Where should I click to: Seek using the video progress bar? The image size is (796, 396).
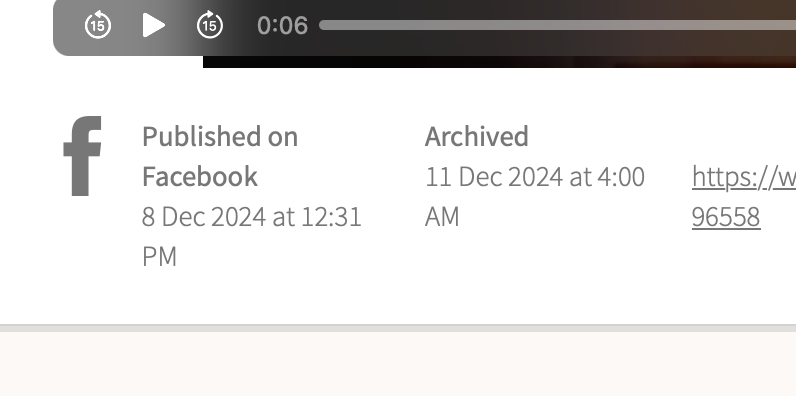pyautogui.click(x=557, y=25)
